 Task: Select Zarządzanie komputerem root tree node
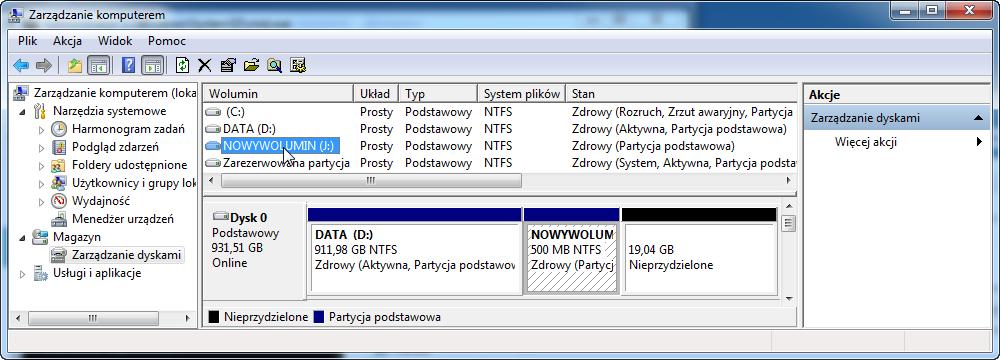tap(115, 93)
